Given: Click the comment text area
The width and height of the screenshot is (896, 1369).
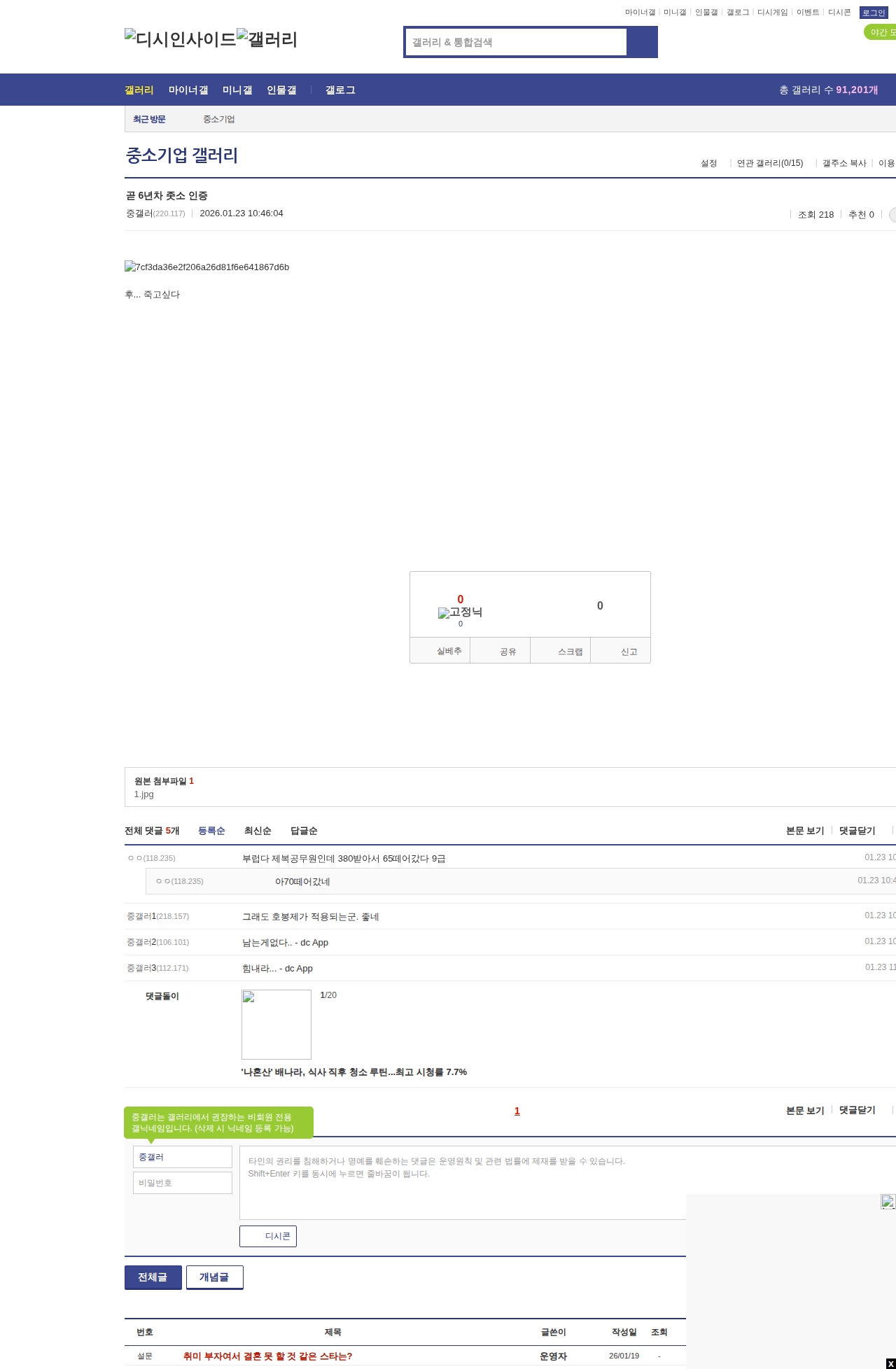Looking at the screenshot, I should pos(462,1183).
